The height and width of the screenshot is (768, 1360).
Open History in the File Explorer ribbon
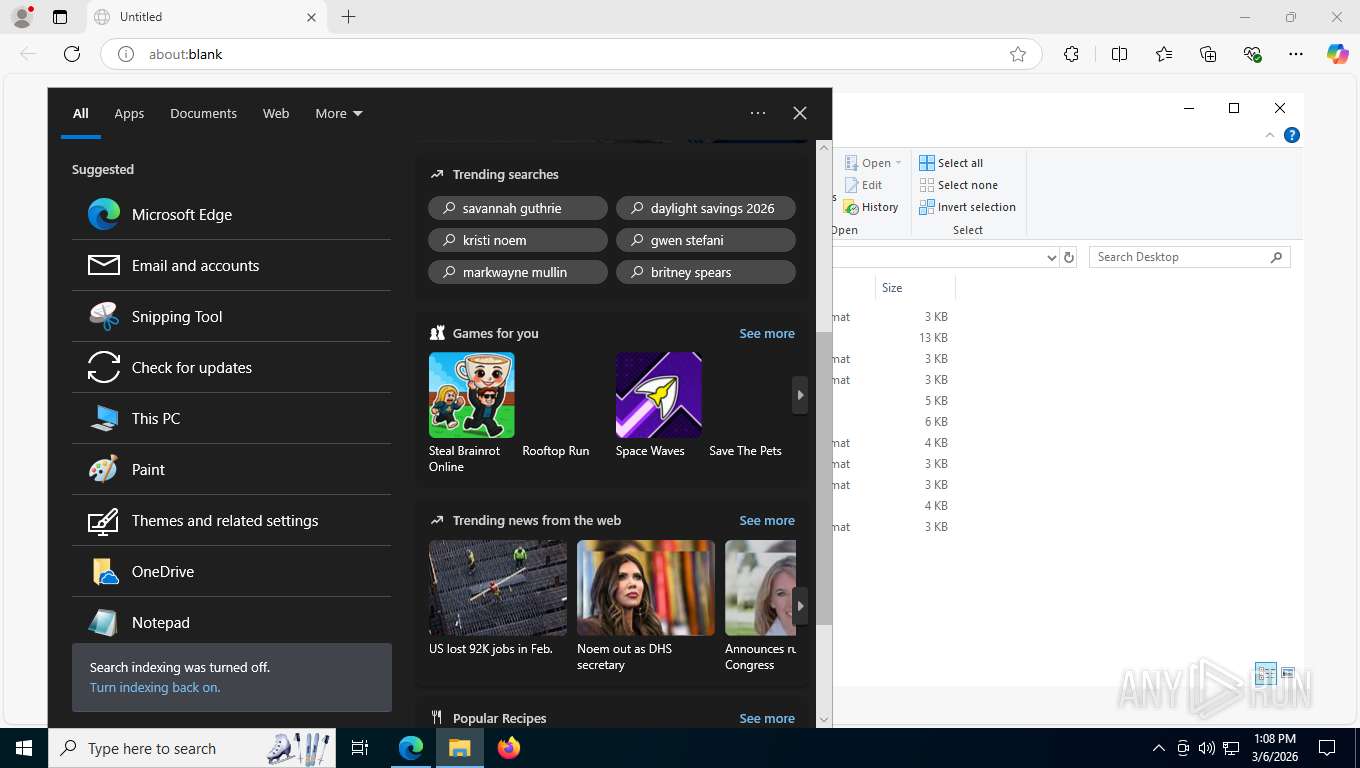click(x=871, y=207)
